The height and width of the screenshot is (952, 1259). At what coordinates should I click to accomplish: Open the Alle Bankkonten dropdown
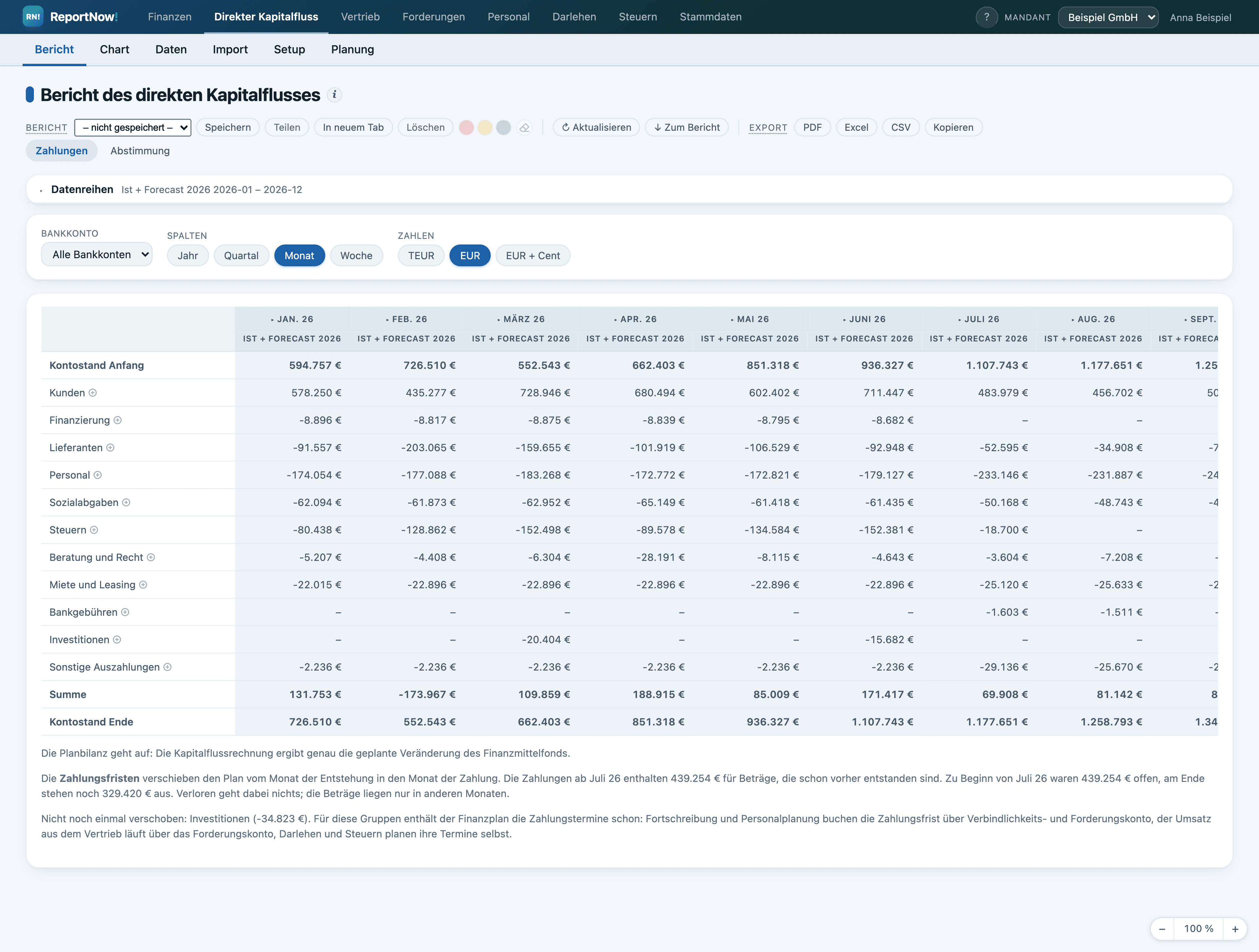[x=97, y=254]
